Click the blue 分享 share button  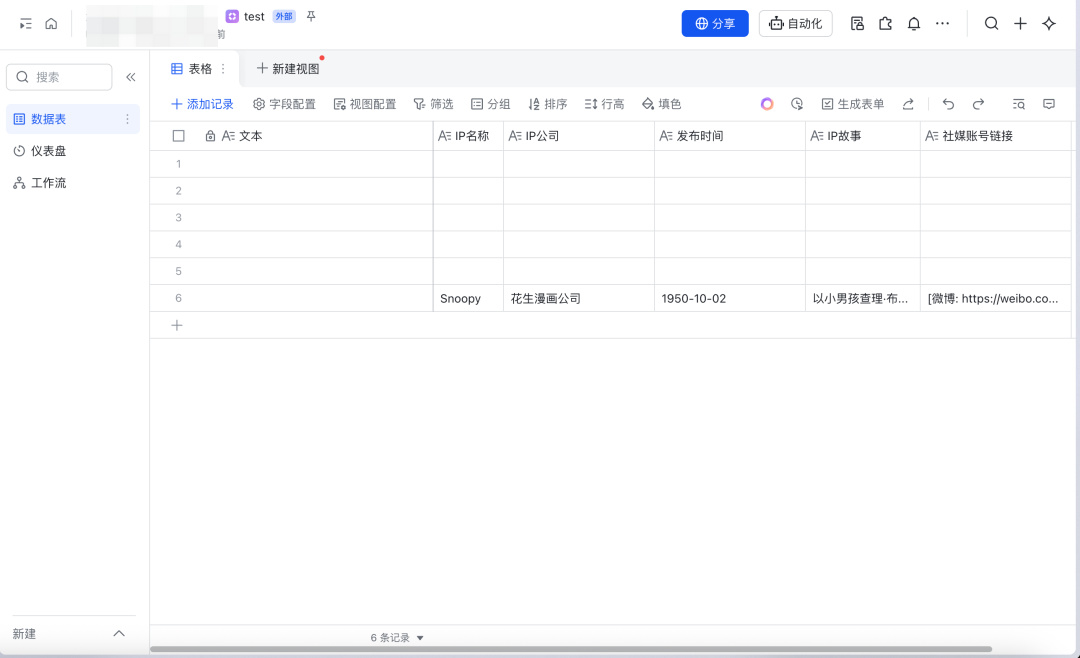715,23
